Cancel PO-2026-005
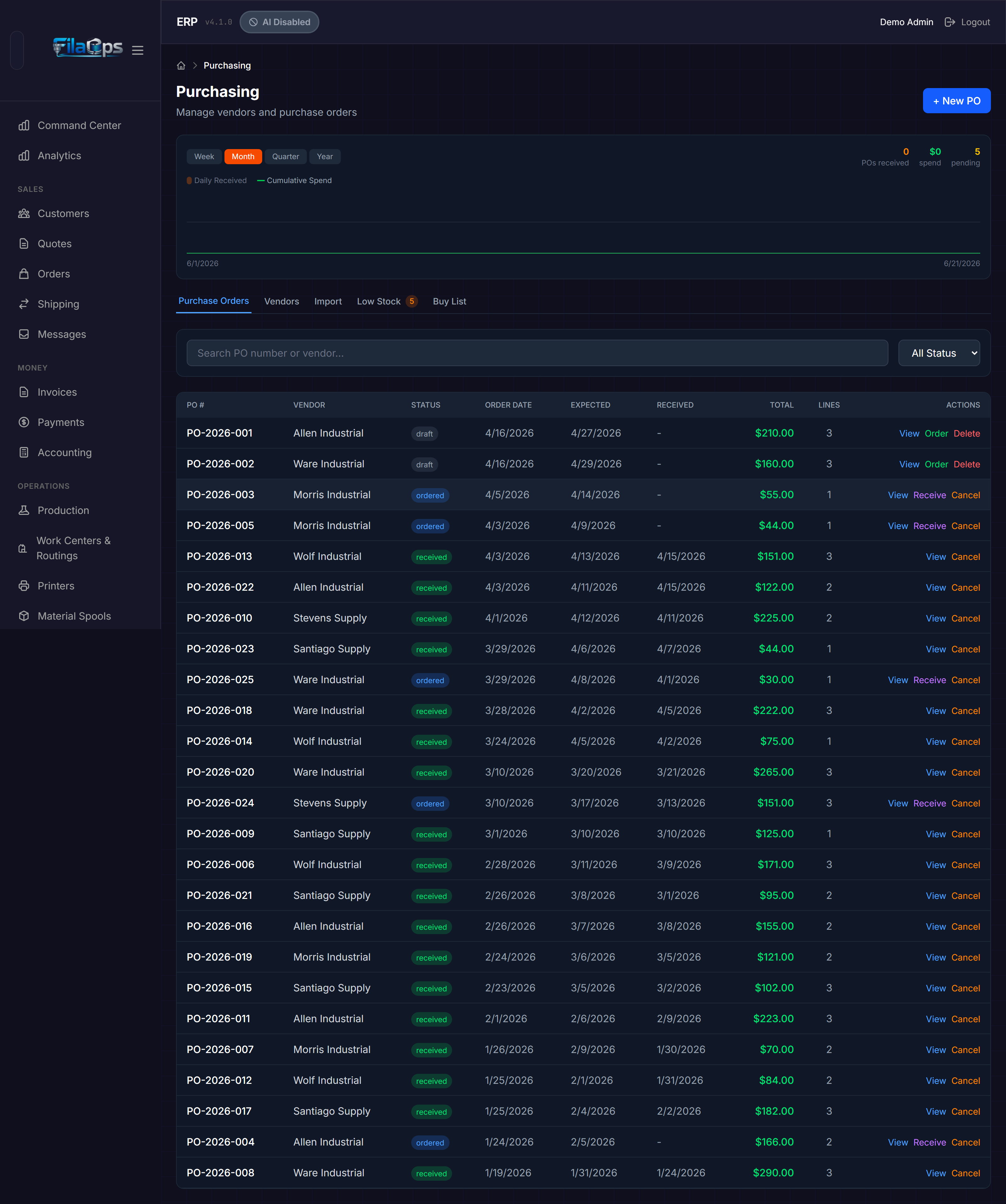1006x1204 pixels. pyautogui.click(x=965, y=526)
